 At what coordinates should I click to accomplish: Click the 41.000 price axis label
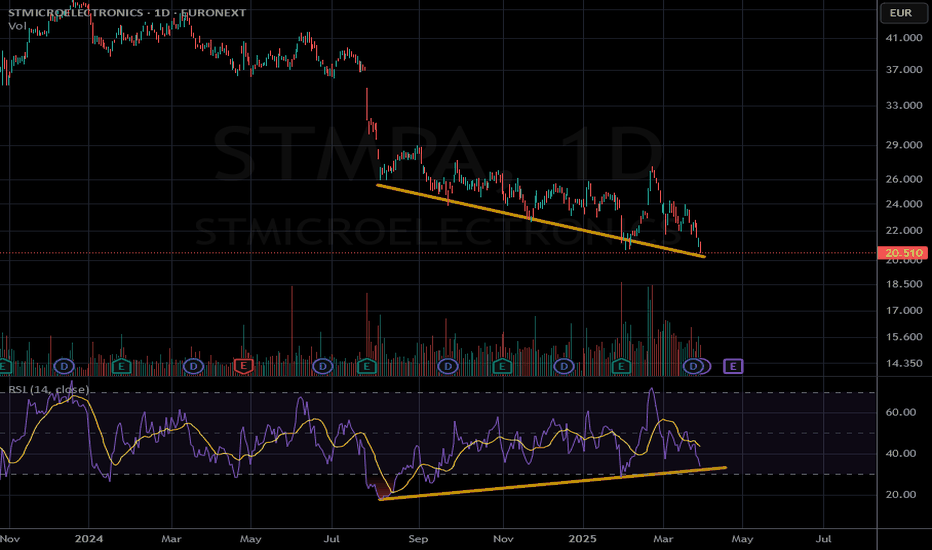pyautogui.click(x=903, y=37)
